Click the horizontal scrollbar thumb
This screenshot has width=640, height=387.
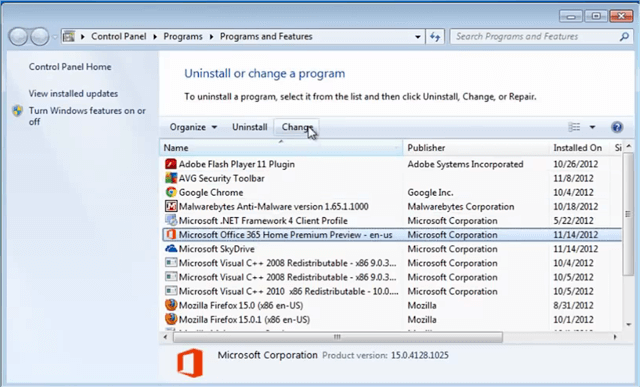338,337
